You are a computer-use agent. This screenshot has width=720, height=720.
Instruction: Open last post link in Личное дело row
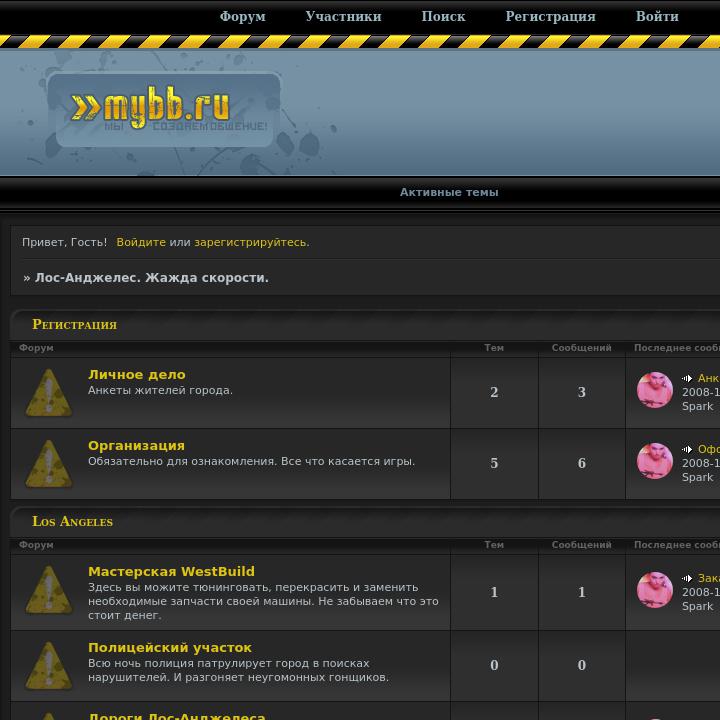[x=709, y=378]
